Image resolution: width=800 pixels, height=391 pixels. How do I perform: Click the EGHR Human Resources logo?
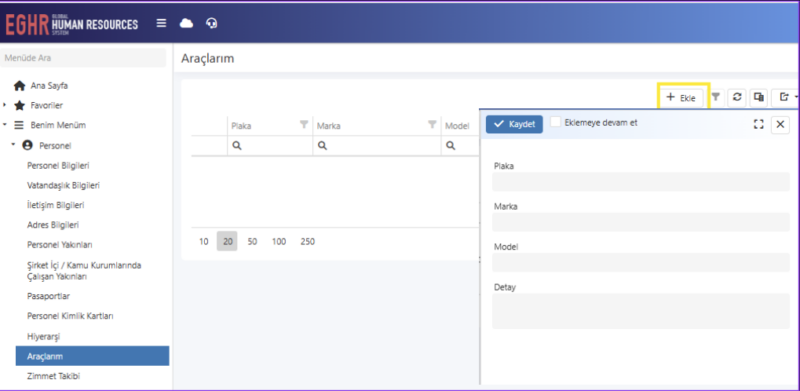click(x=71, y=25)
